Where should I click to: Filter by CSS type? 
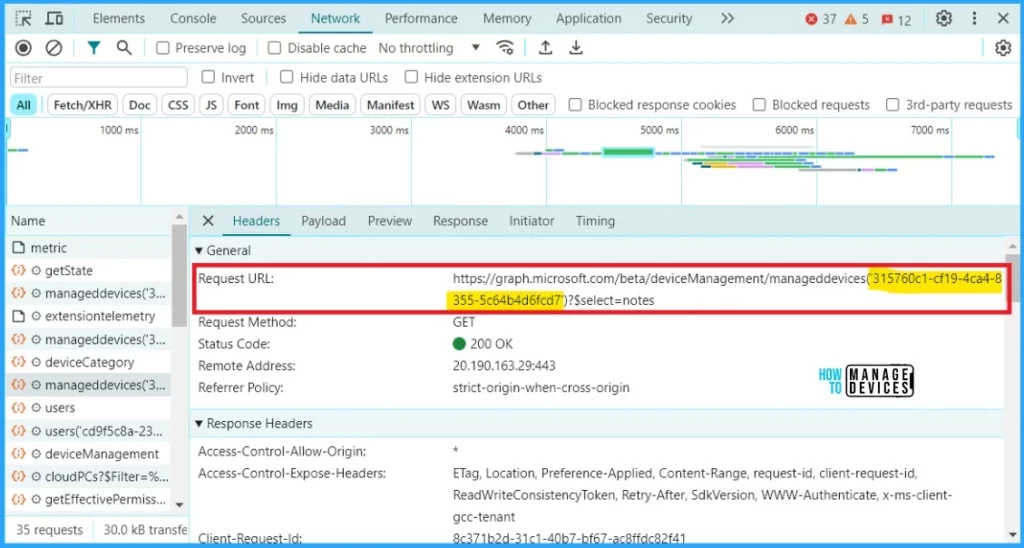[178, 105]
